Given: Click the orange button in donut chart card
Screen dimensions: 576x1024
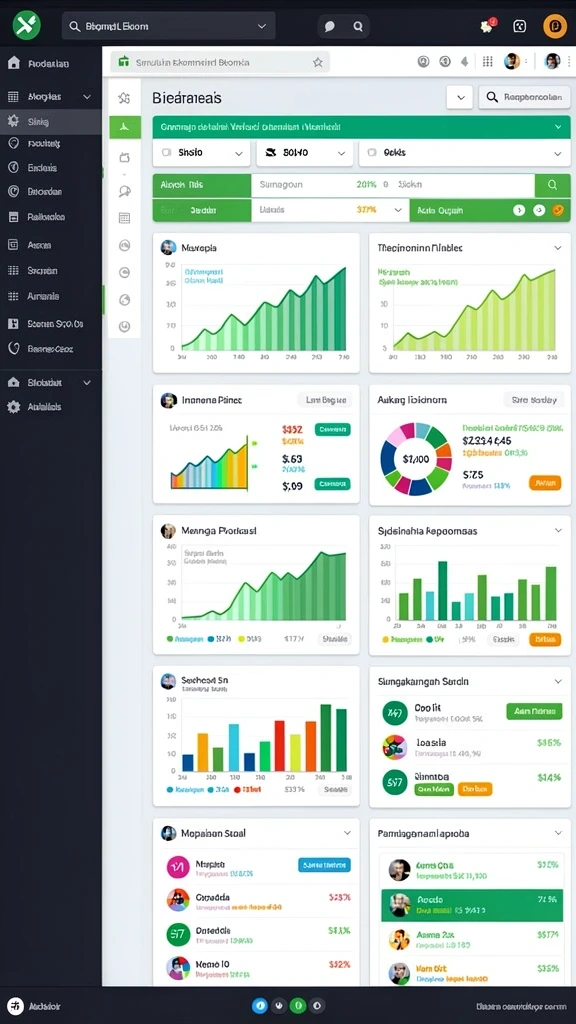Looking at the screenshot, I should point(545,483).
